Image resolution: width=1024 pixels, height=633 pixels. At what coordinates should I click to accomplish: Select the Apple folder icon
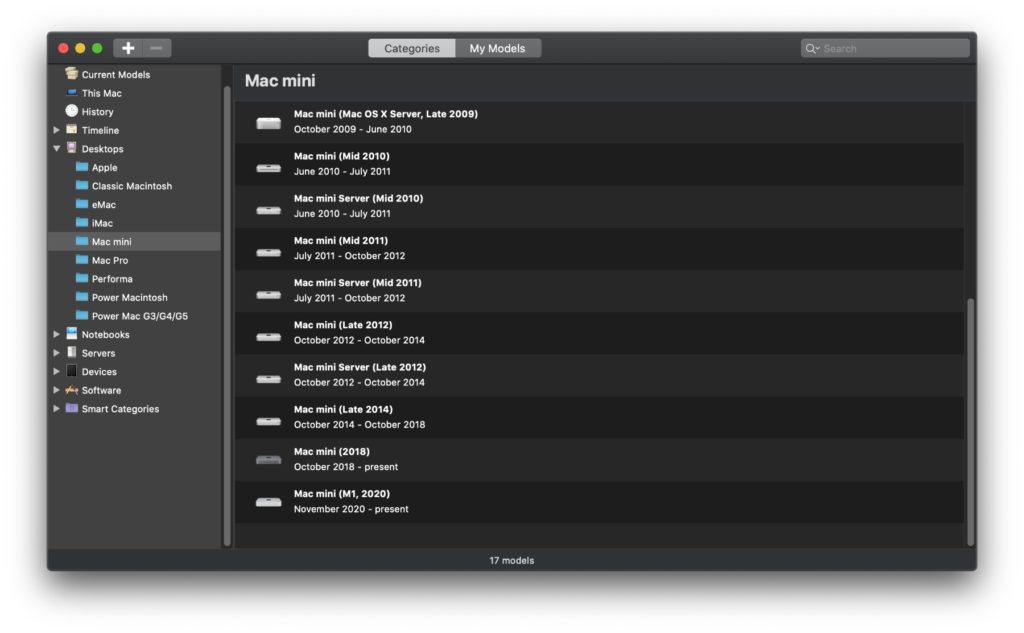[x=82, y=167]
